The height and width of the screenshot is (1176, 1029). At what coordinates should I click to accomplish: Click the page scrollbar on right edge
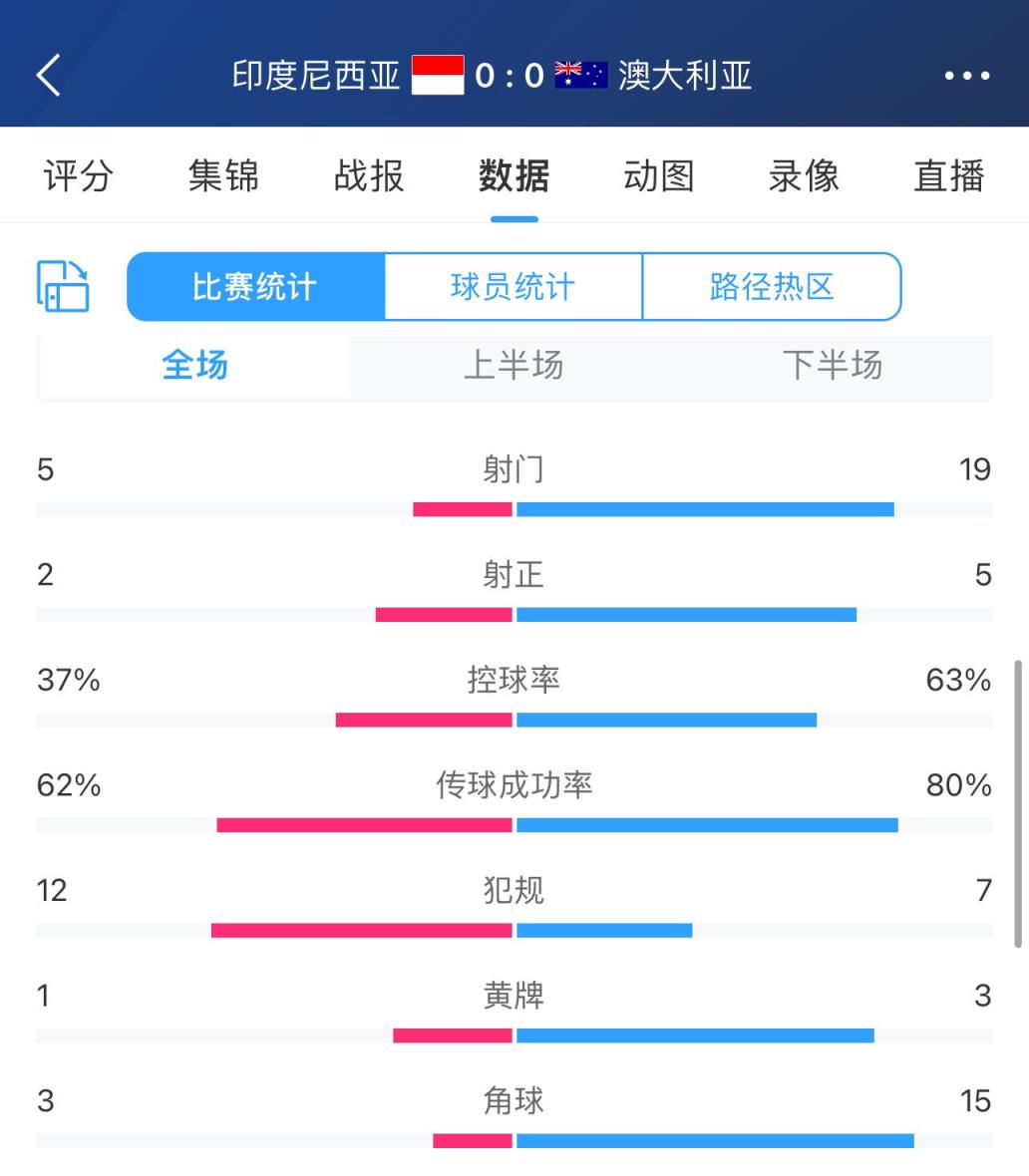tap(1018, 802)
